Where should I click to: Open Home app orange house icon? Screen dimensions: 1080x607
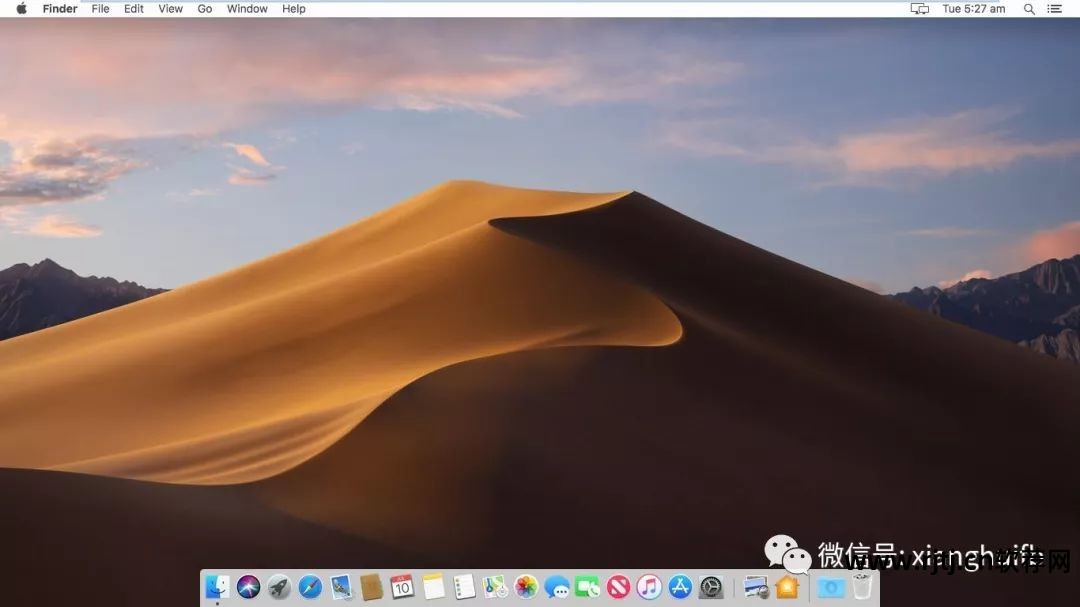(x=787, y=587)
